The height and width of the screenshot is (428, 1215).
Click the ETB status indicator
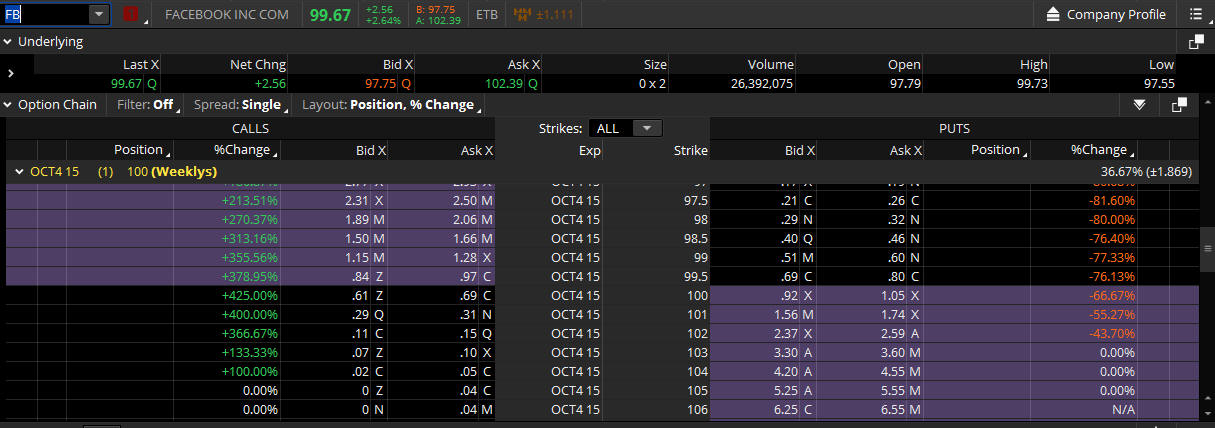(487, 15)
